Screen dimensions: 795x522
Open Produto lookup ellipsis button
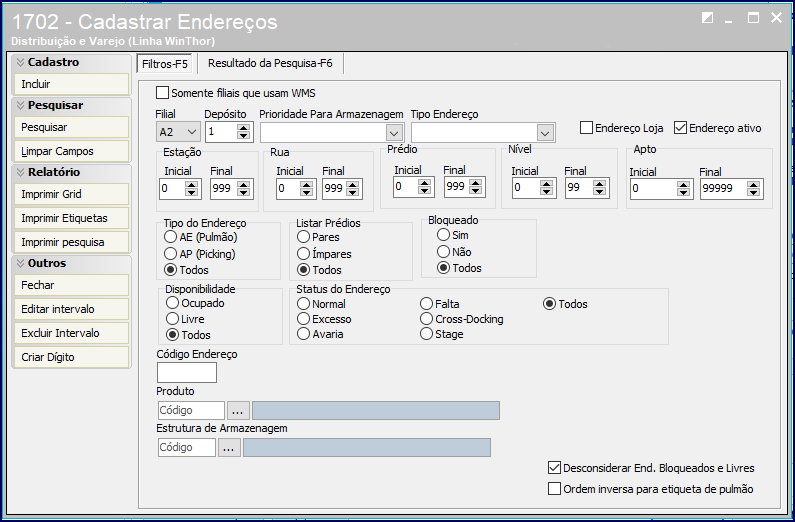coord(238,410)
